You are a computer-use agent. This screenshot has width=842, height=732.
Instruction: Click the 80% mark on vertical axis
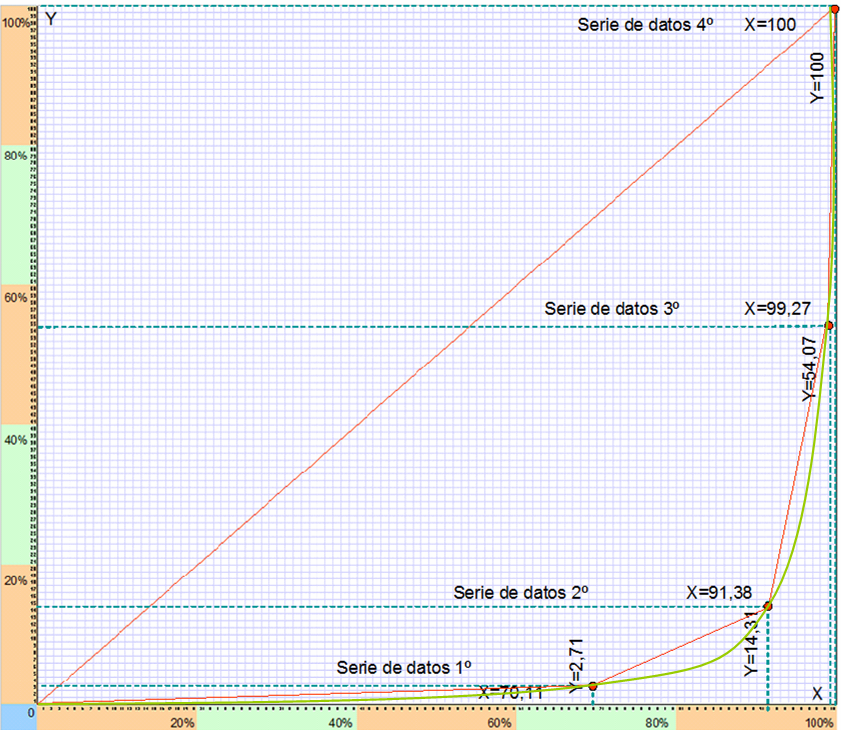coord(15,156)
